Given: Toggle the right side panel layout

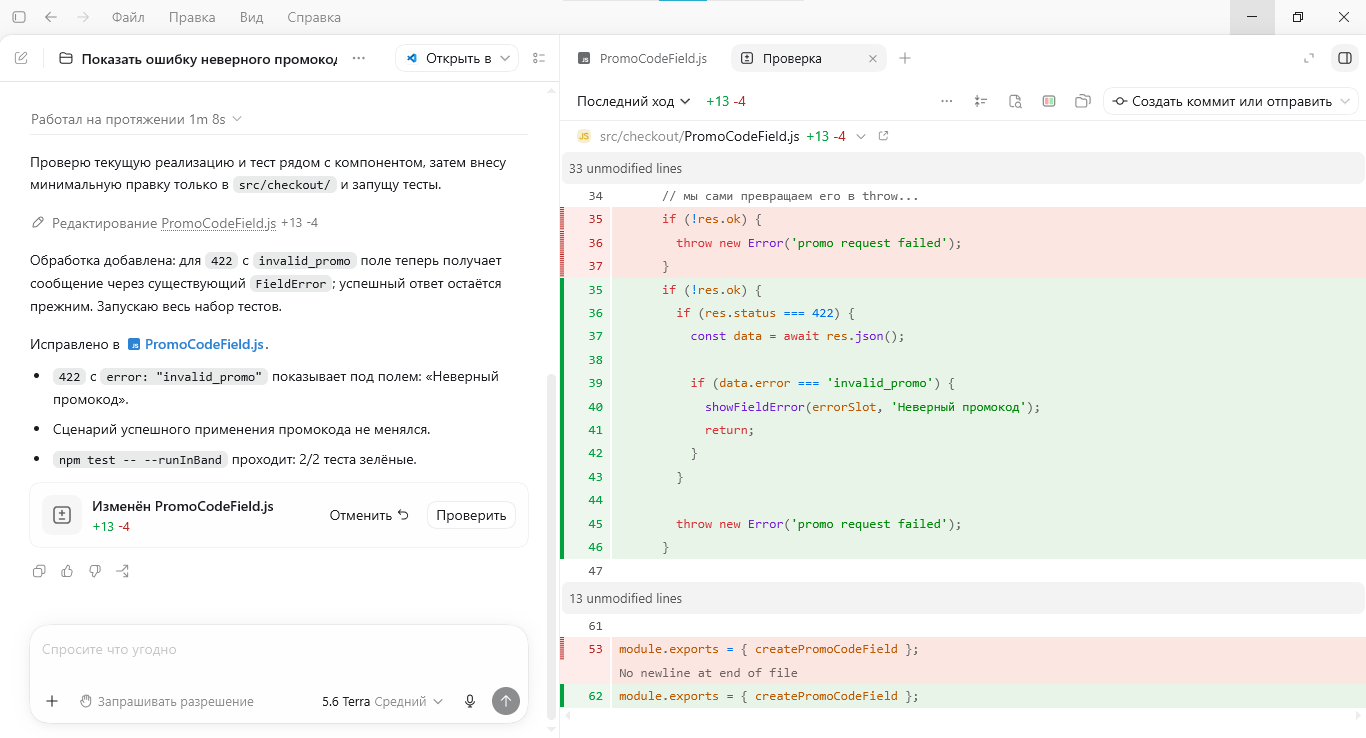Looking at the screenshot, I should click(1345, 58).
